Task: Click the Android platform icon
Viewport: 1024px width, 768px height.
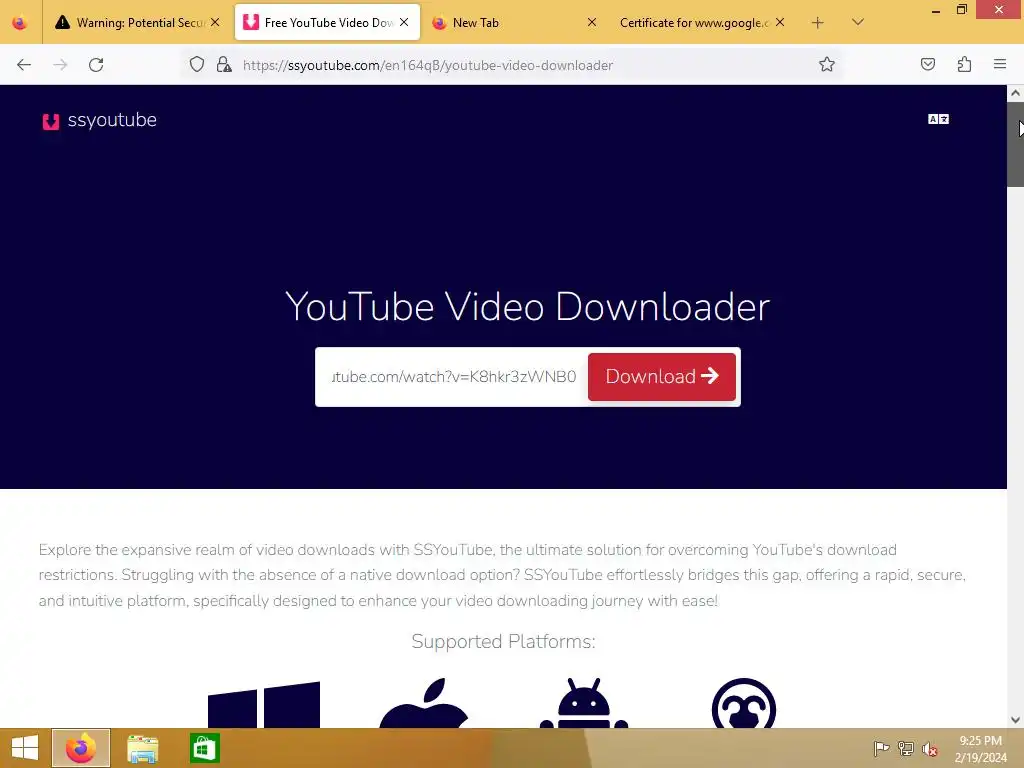Action: coord(584,703)
